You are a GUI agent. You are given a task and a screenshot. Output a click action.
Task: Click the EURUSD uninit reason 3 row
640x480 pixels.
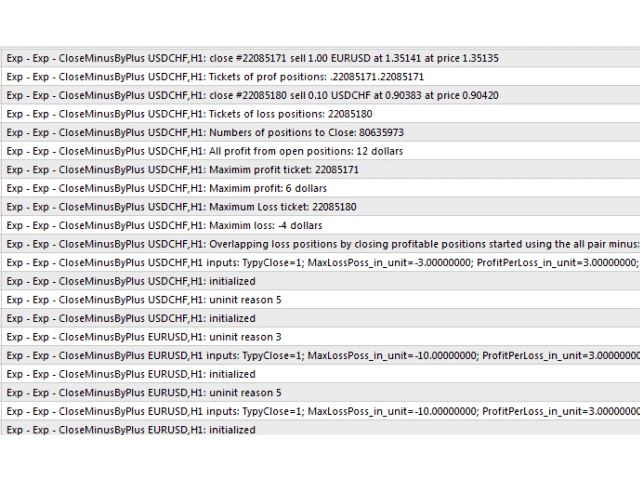(300, 337)
